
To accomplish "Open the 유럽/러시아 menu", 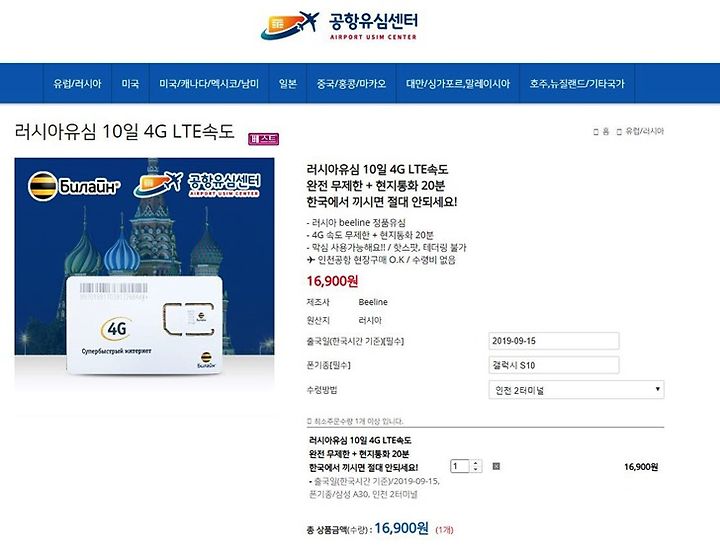I will click(x=77, y=84).
